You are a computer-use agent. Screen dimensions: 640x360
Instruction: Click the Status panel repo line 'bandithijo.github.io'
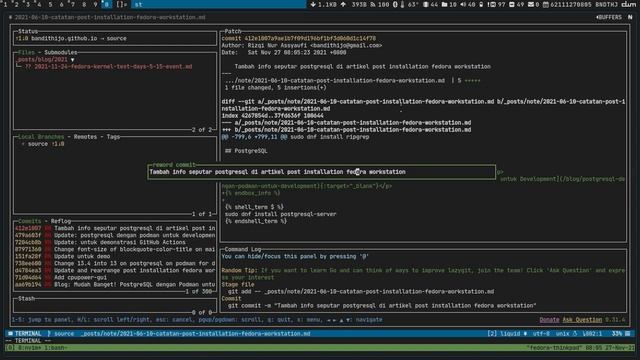(x=71, y=38)
